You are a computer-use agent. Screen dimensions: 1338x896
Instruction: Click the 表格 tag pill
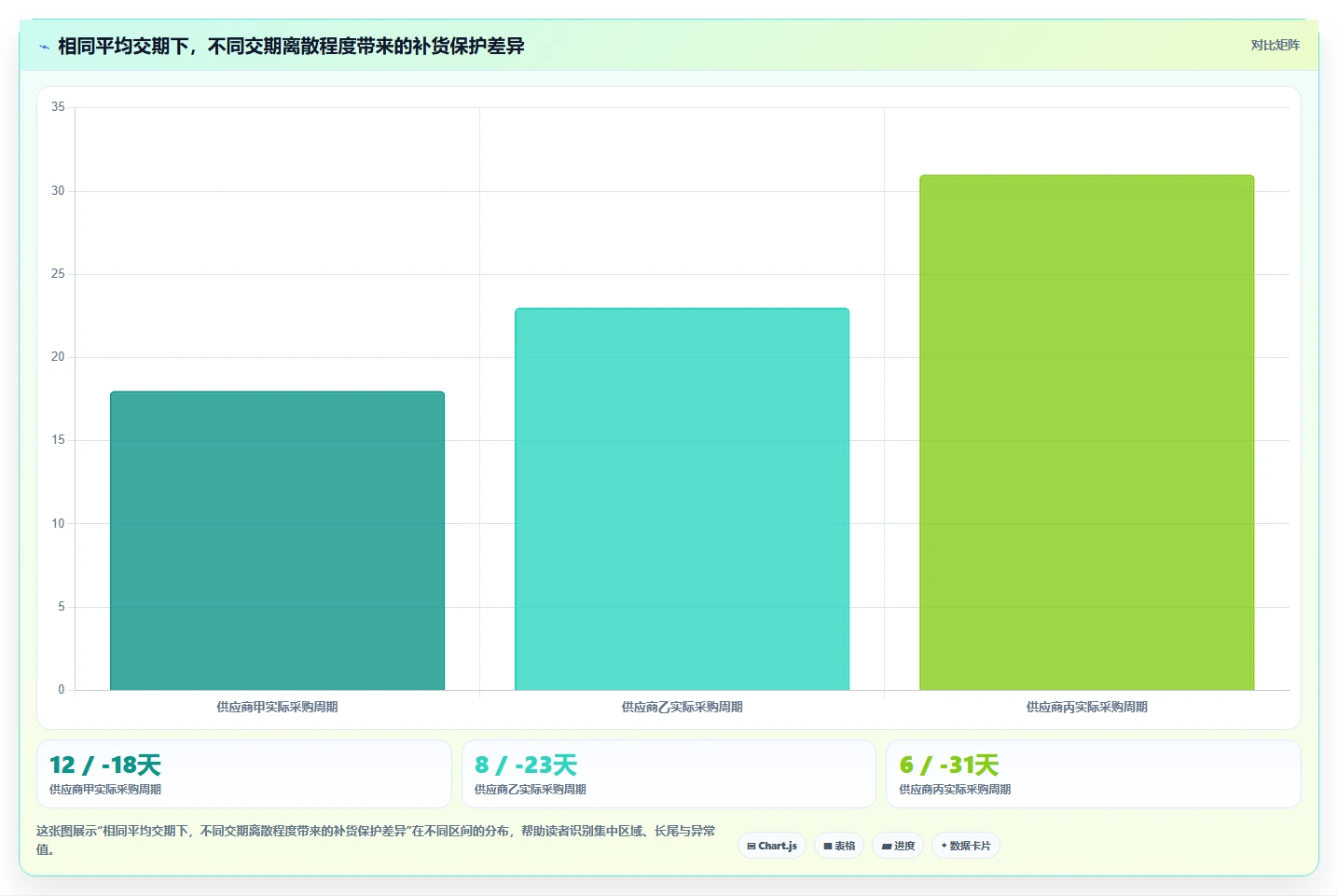(x=839, y=846)
